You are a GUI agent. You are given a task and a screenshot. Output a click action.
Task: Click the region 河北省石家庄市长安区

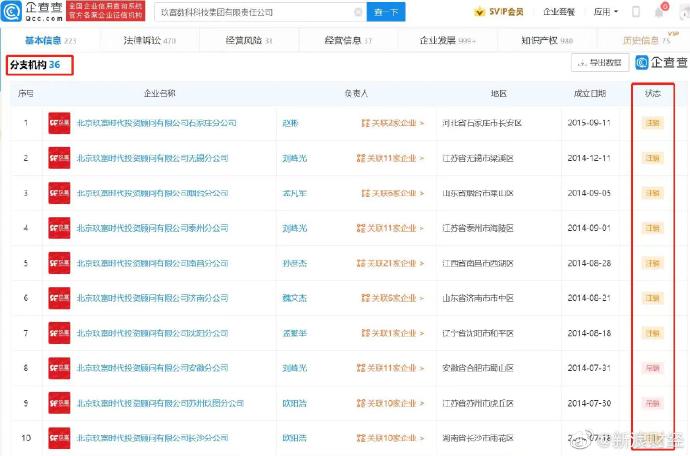click(482, 123)
